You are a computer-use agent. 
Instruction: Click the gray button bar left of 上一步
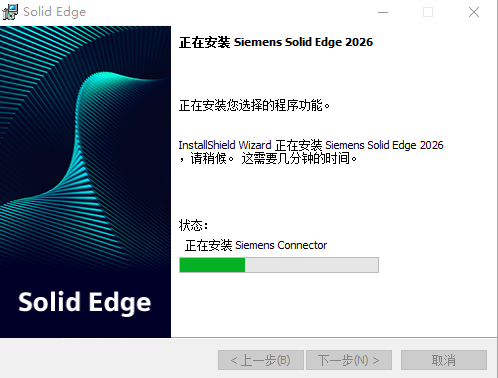108,359
